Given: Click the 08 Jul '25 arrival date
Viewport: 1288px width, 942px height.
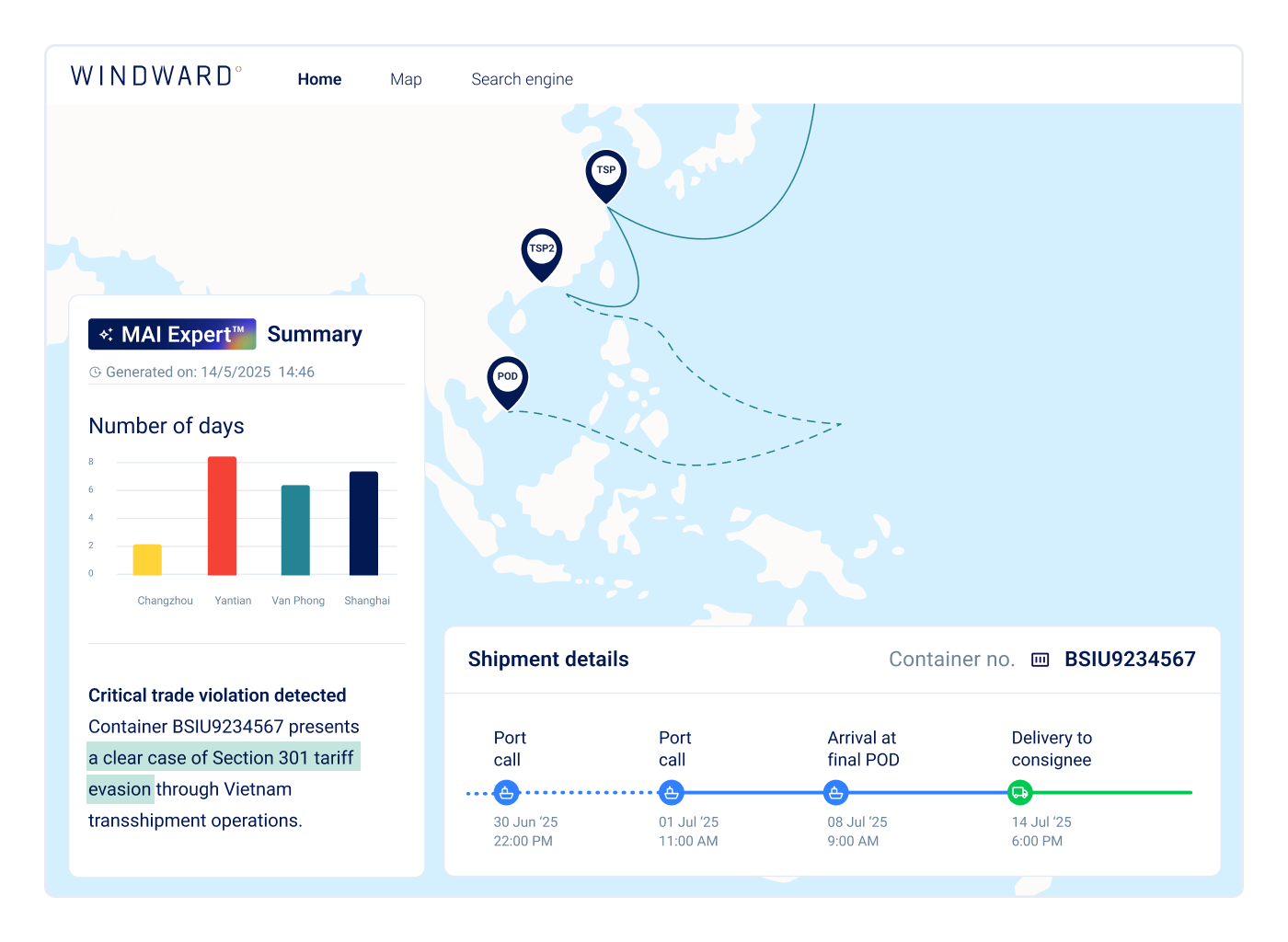Looking at the screenshot, I should point(857,822).
